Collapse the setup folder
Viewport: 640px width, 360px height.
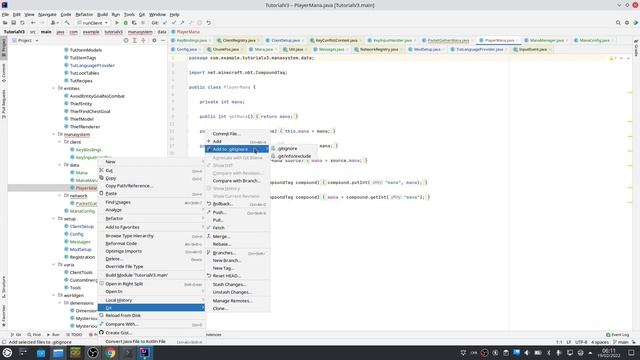[53, 219]
